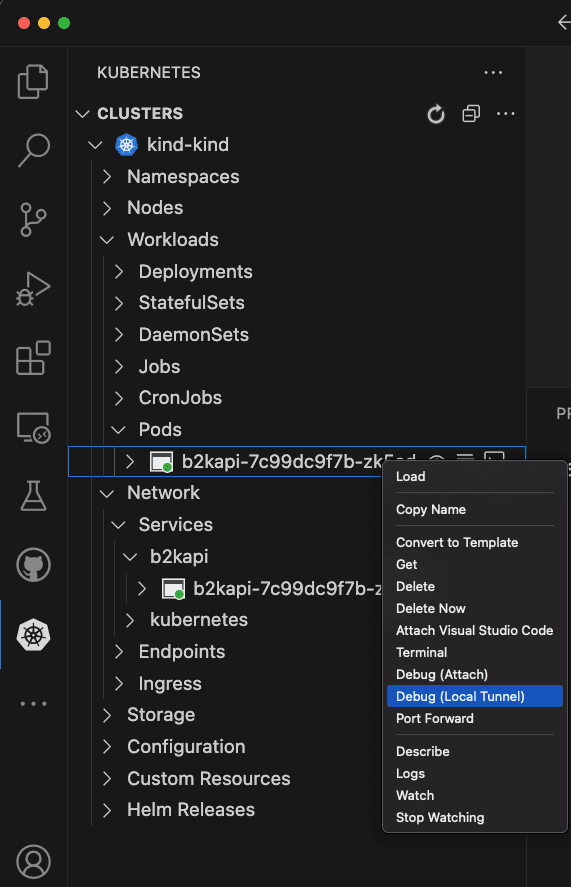This screenshot has height=887, width=571.
Task: Click the b2kapi pod icon under Pods
Action: point(161,462)
